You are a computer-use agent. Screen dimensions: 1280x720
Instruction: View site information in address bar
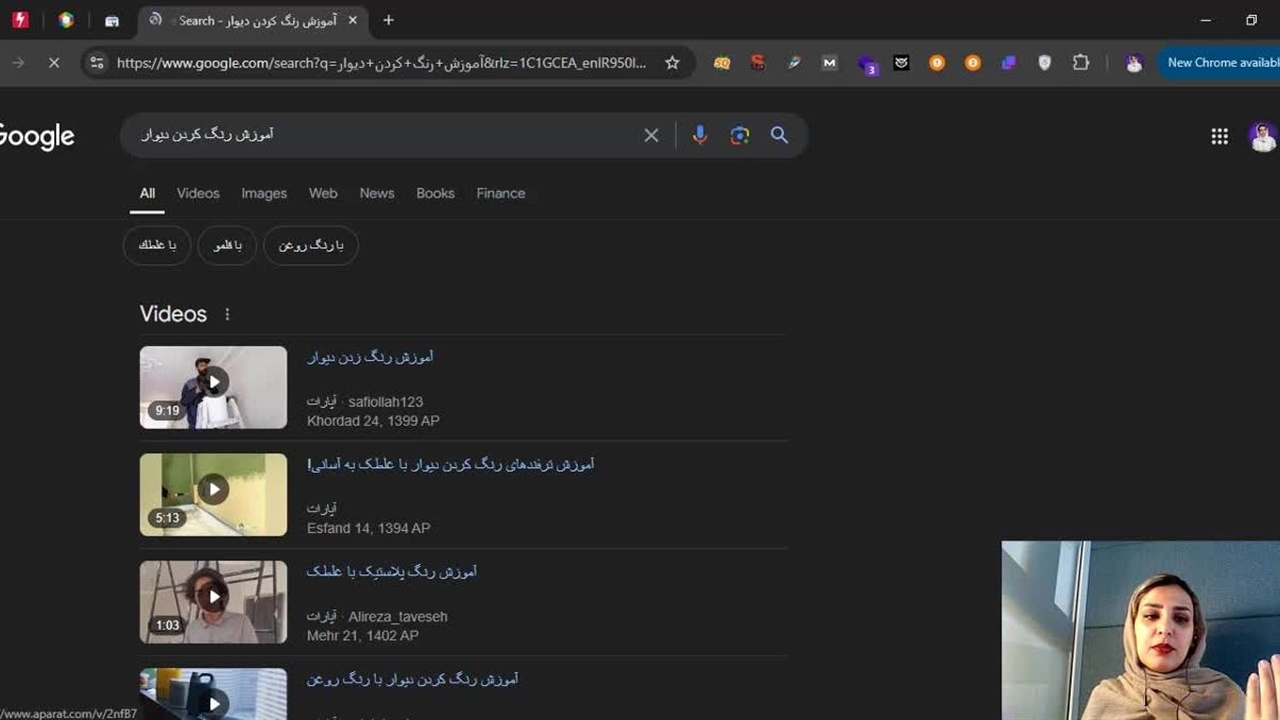(96, 63)
